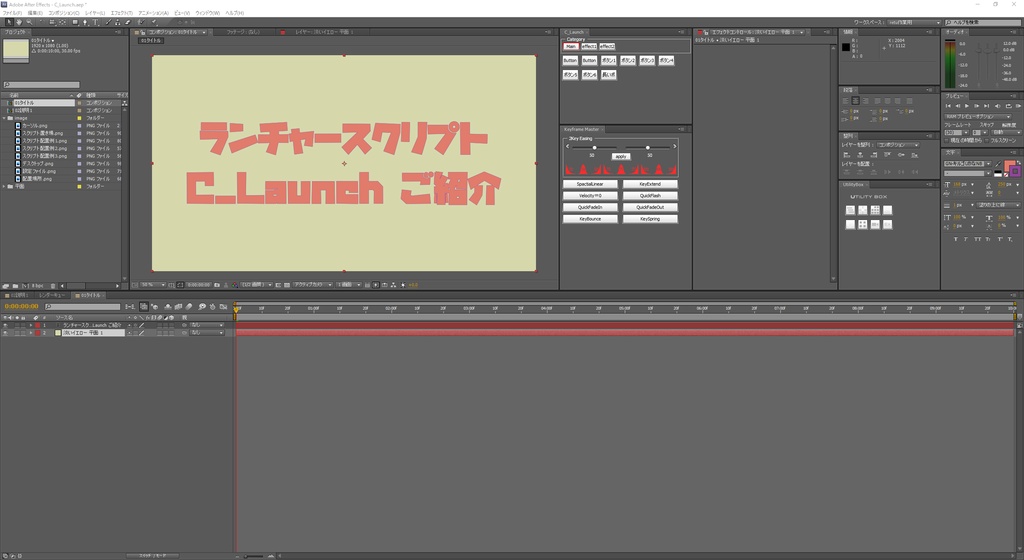The height and width of the screenshot is (560, 1024).
Task: Click the QuickFadeIn button
Action: click(x=590, y=208)
